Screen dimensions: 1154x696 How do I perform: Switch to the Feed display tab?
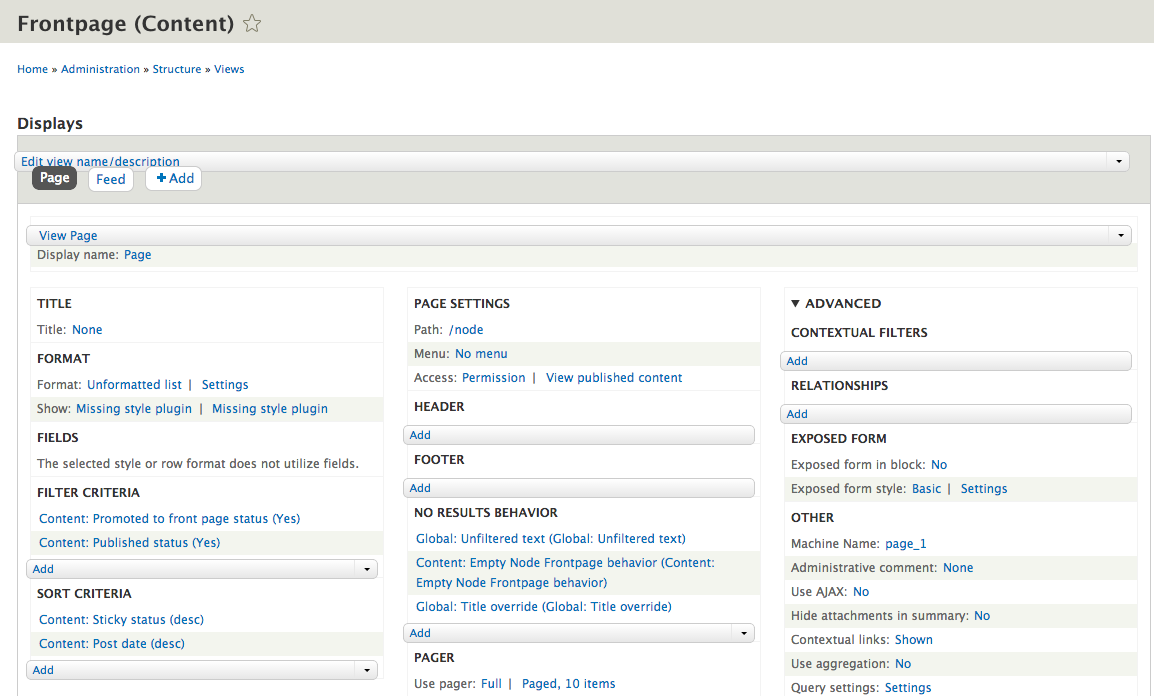[x=110, y=179]
